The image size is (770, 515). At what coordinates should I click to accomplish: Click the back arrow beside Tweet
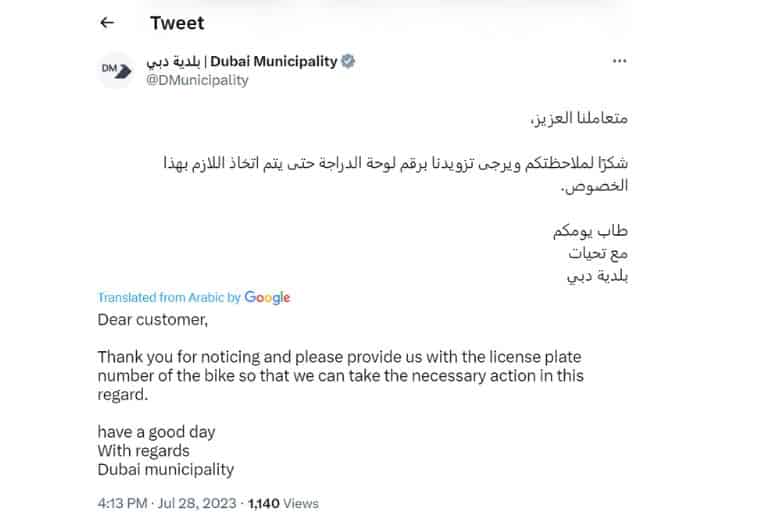coord(107,22)
